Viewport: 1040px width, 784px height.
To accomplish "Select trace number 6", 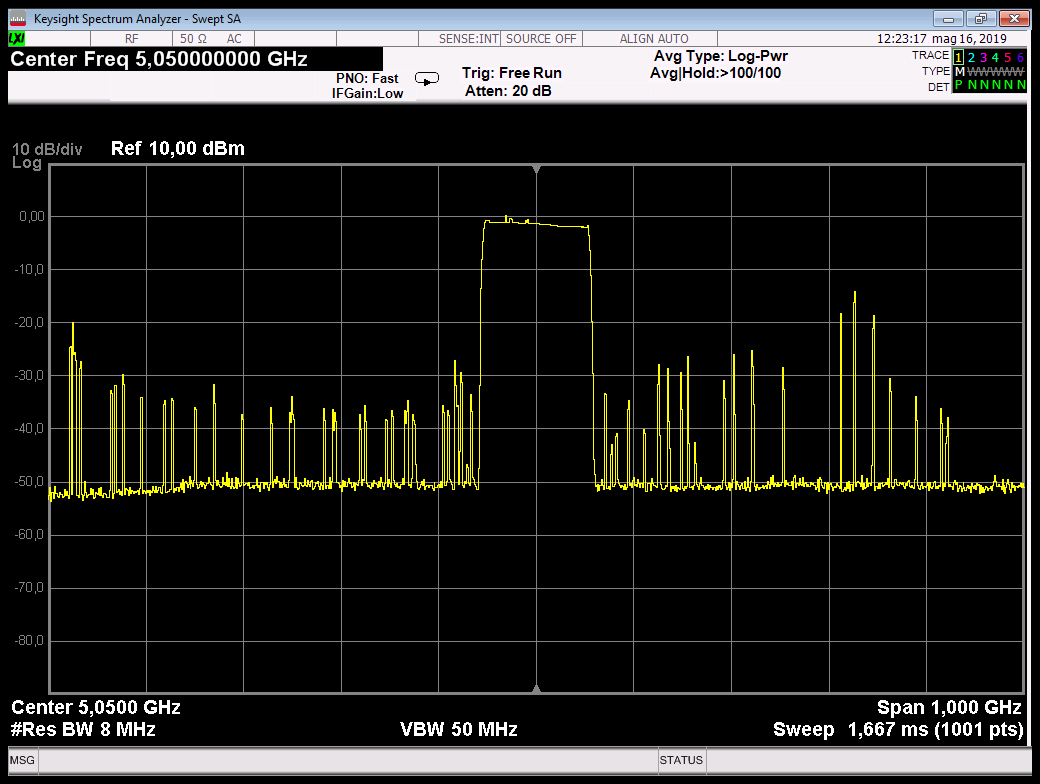I will [1020, 58].
